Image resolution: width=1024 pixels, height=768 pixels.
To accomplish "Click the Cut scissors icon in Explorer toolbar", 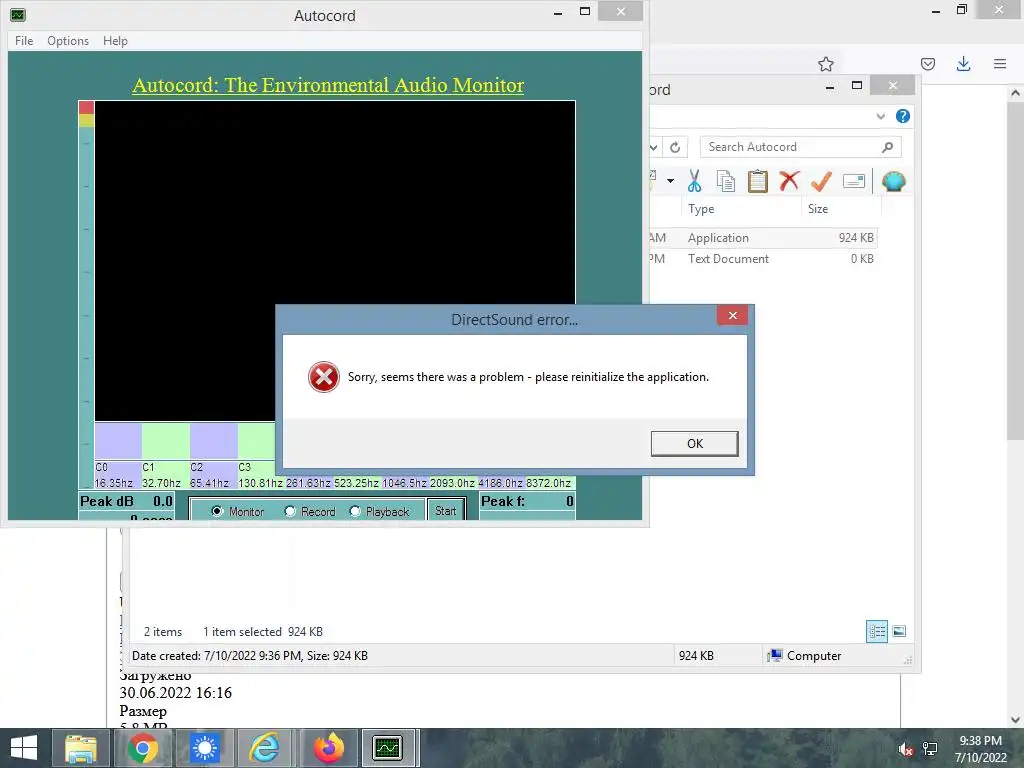I will pyautogui.click(x=694, y=181).
